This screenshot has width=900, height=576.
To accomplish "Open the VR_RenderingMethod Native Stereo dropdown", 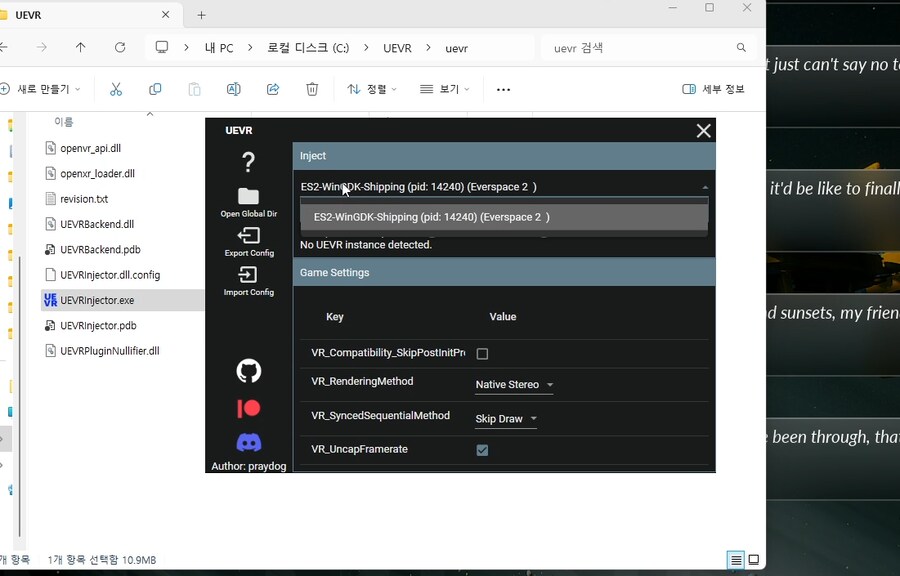I will [514, 385].
